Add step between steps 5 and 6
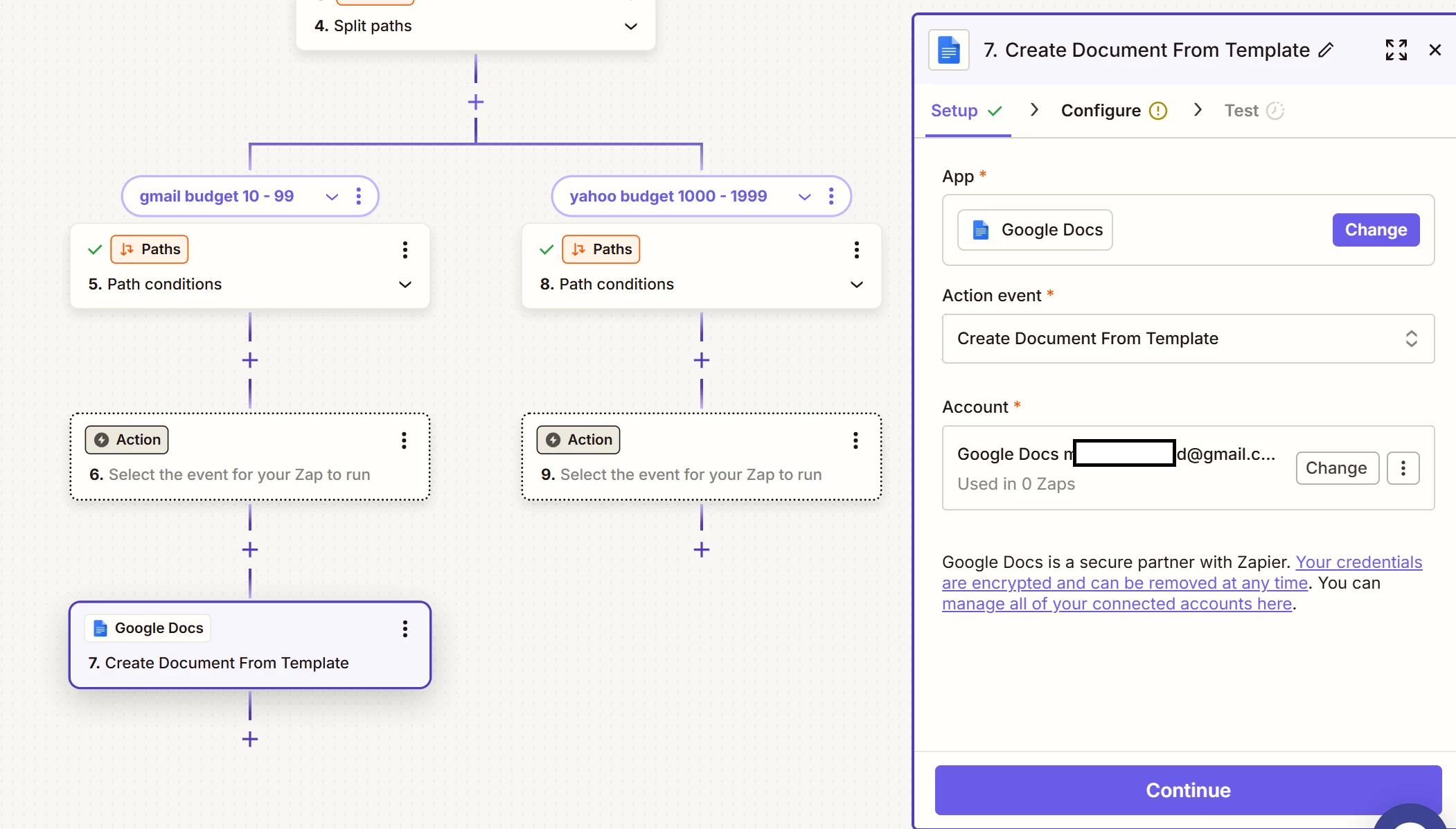The width and height of the screenshot is (1456, 829). tap(250, 361)
